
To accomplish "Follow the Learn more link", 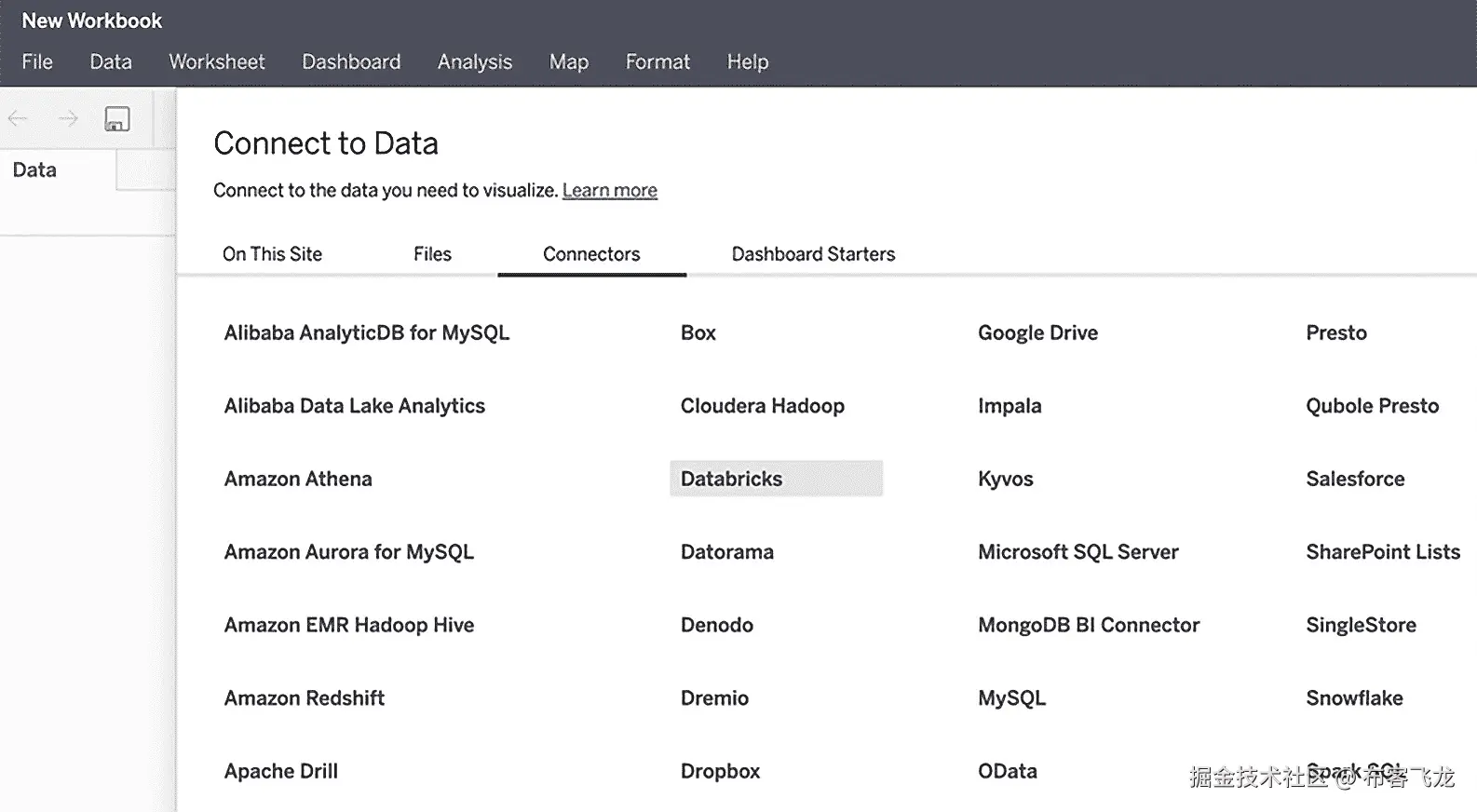I will [610, 190].
